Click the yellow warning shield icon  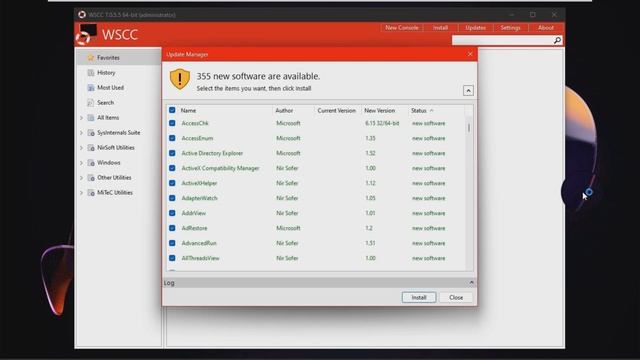click(x=180, y=79)
